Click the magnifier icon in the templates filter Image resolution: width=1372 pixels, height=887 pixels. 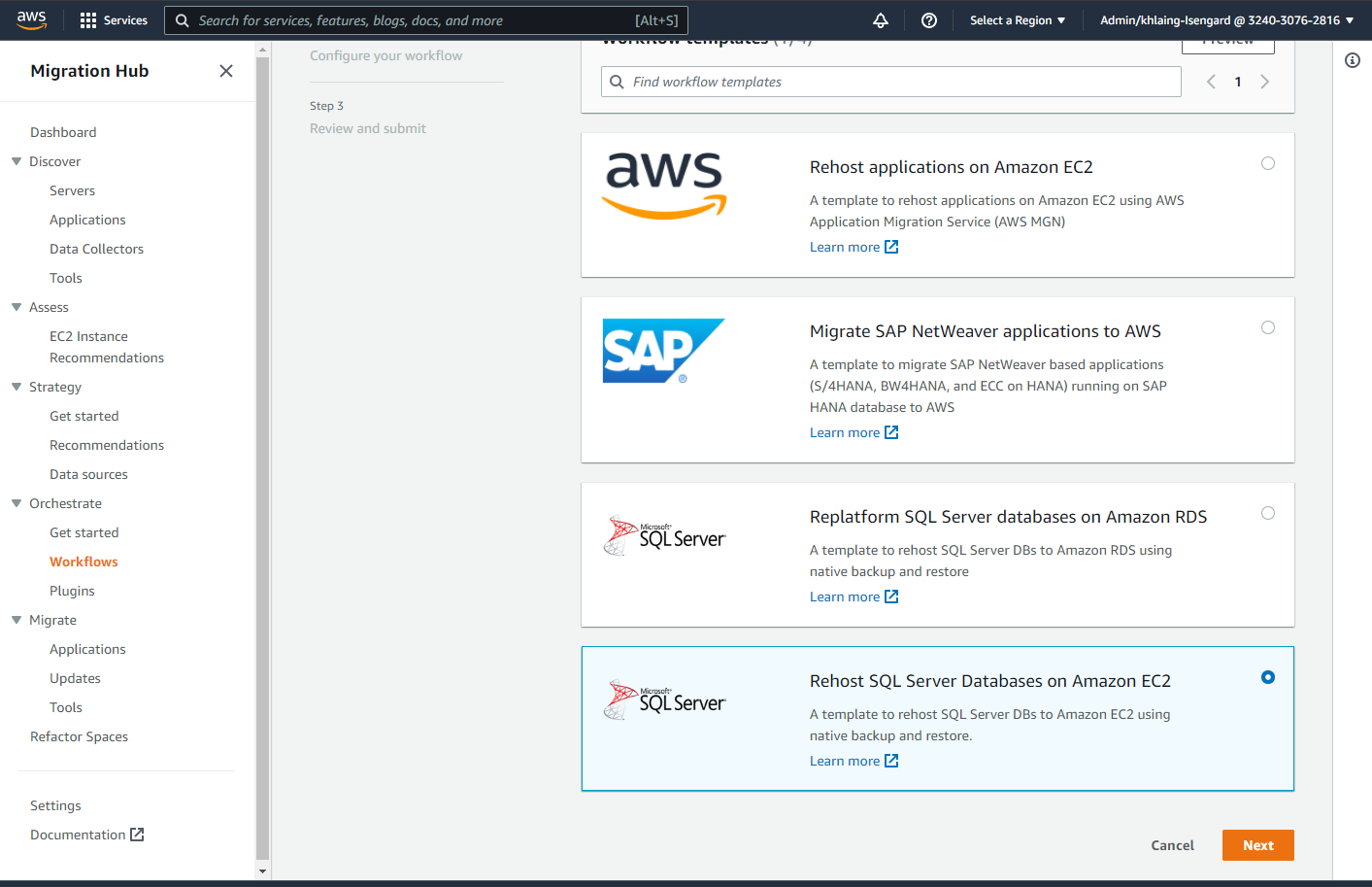(x=617, y=82)
